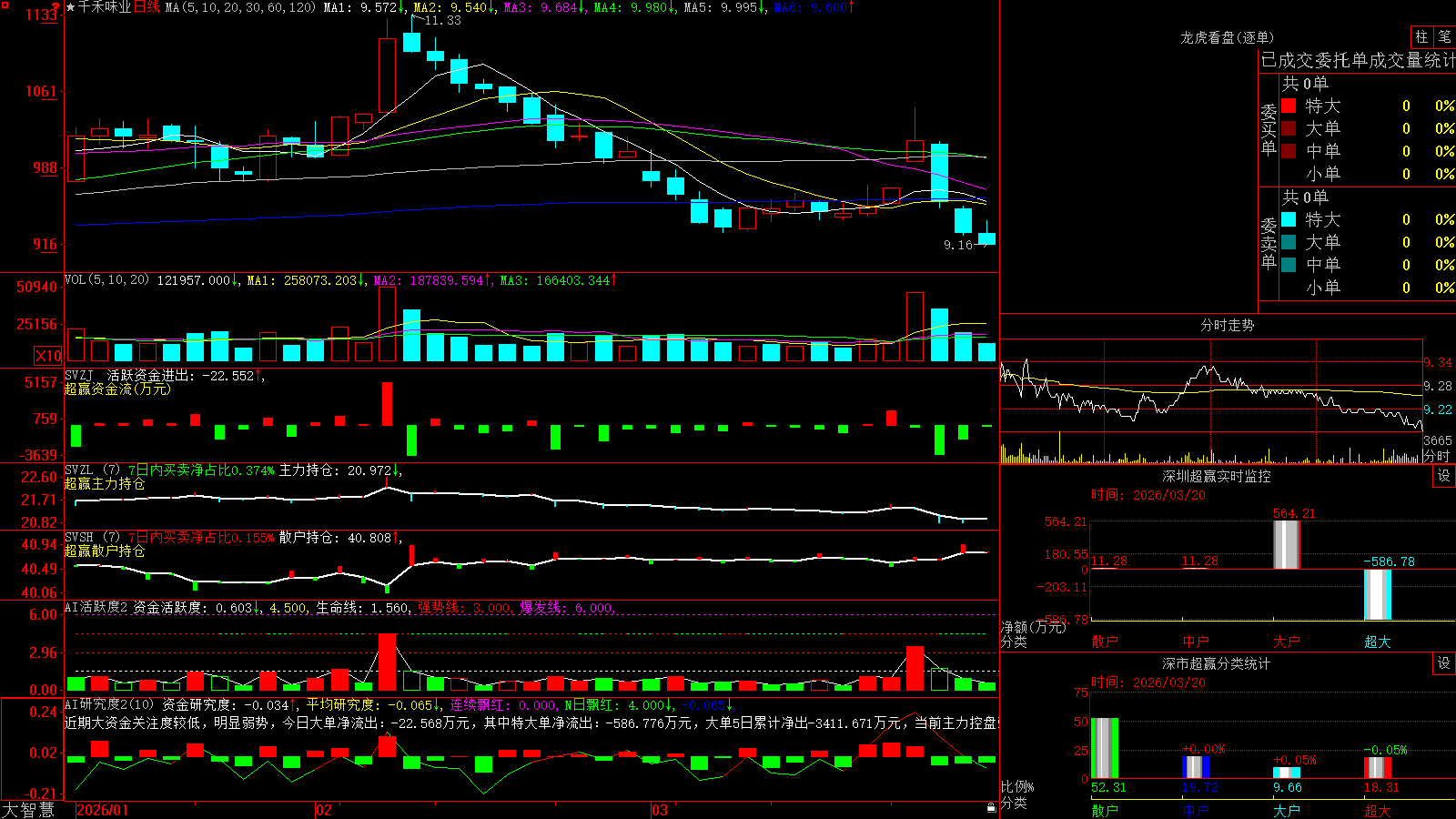Click the teal 中单 sell-order swatch
Image resolution: width=1456 pixels, height=819 pixels.
pos(1289,265)
